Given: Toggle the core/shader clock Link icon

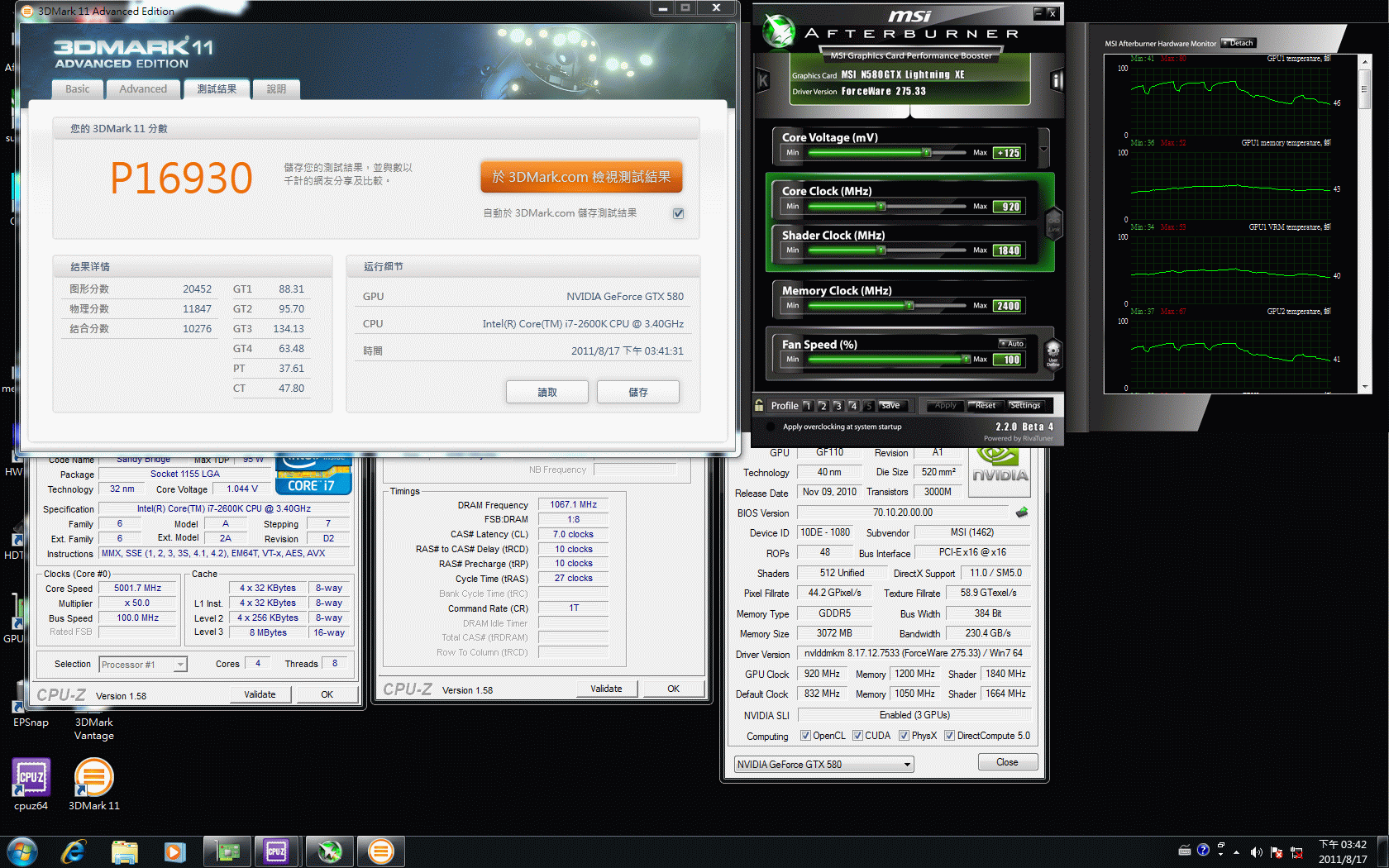Looking at the screenshot, I should pos(1053,222).
